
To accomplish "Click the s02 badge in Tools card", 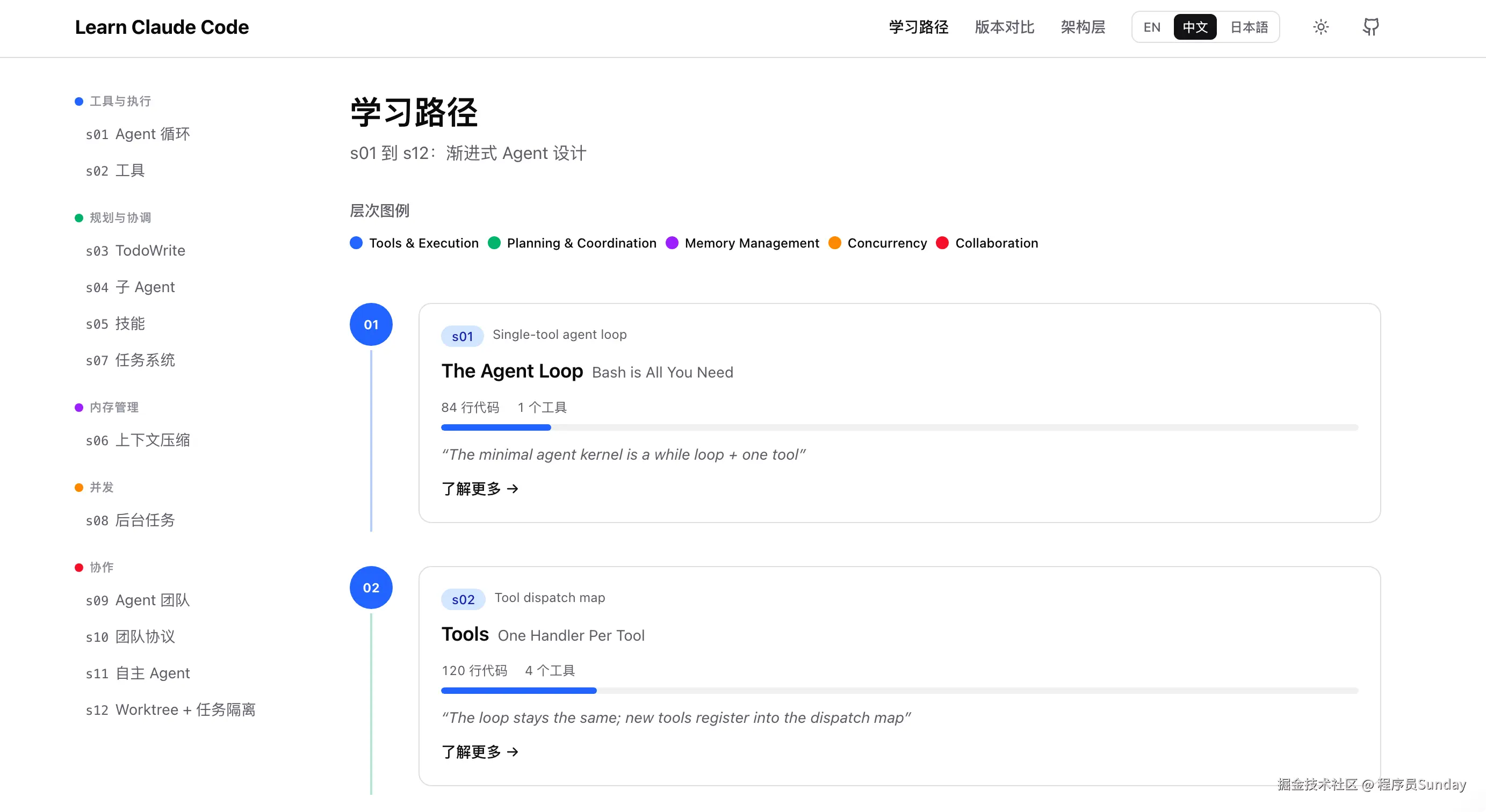I will [x=463, y=599].
